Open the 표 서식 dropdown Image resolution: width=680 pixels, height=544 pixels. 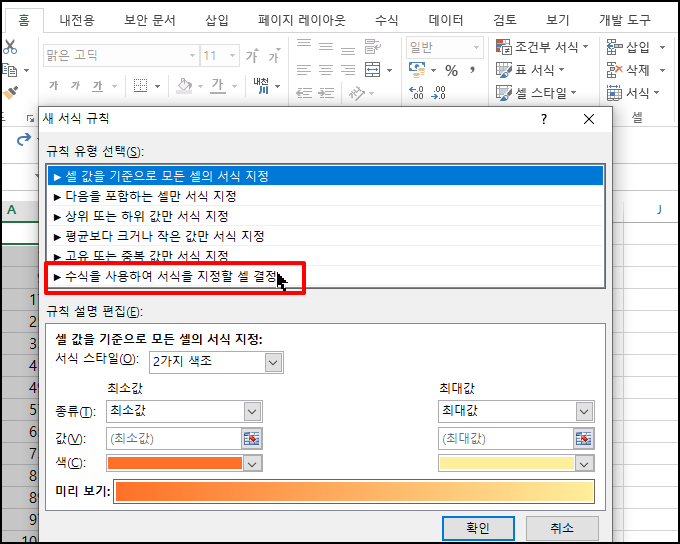tap(530, 69)
